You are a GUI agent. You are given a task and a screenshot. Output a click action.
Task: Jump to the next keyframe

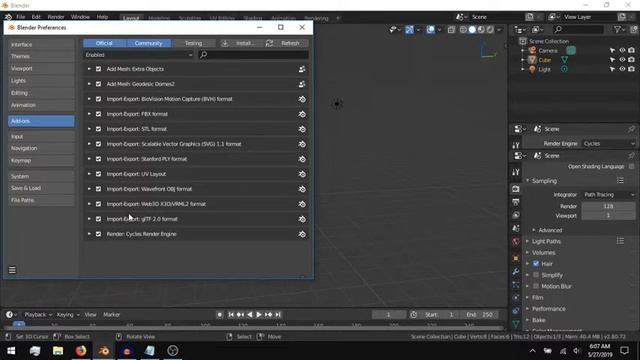(269, 315)
